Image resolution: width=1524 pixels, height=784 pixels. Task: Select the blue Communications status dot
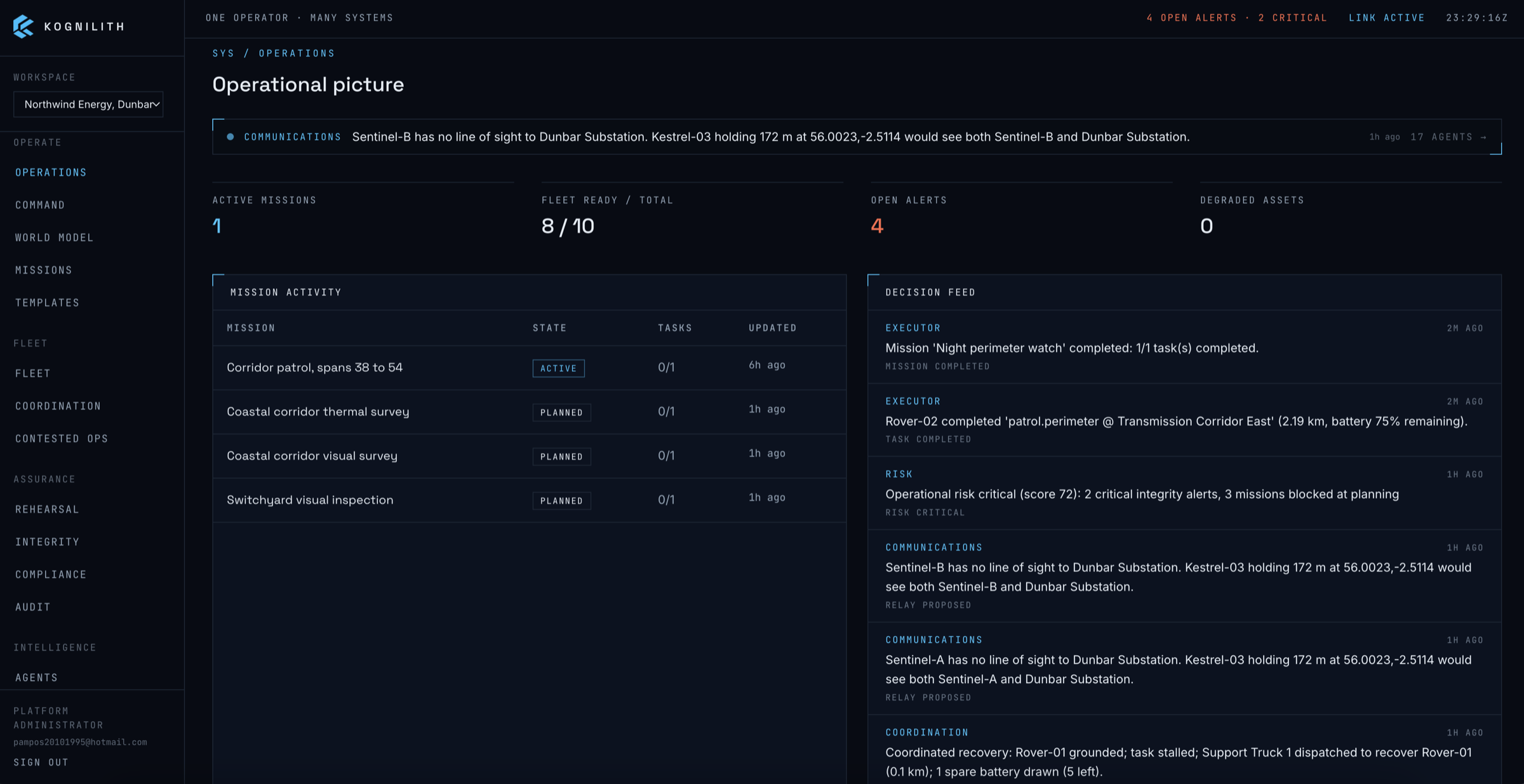coord(231,137)
